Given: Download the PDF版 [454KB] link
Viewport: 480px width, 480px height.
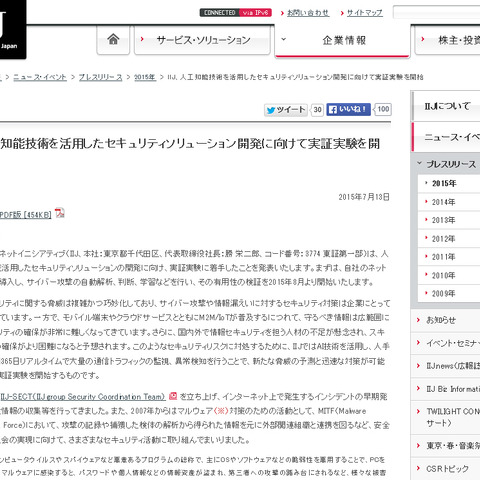Looking at the screenshot, I should [x=26, y=215].
